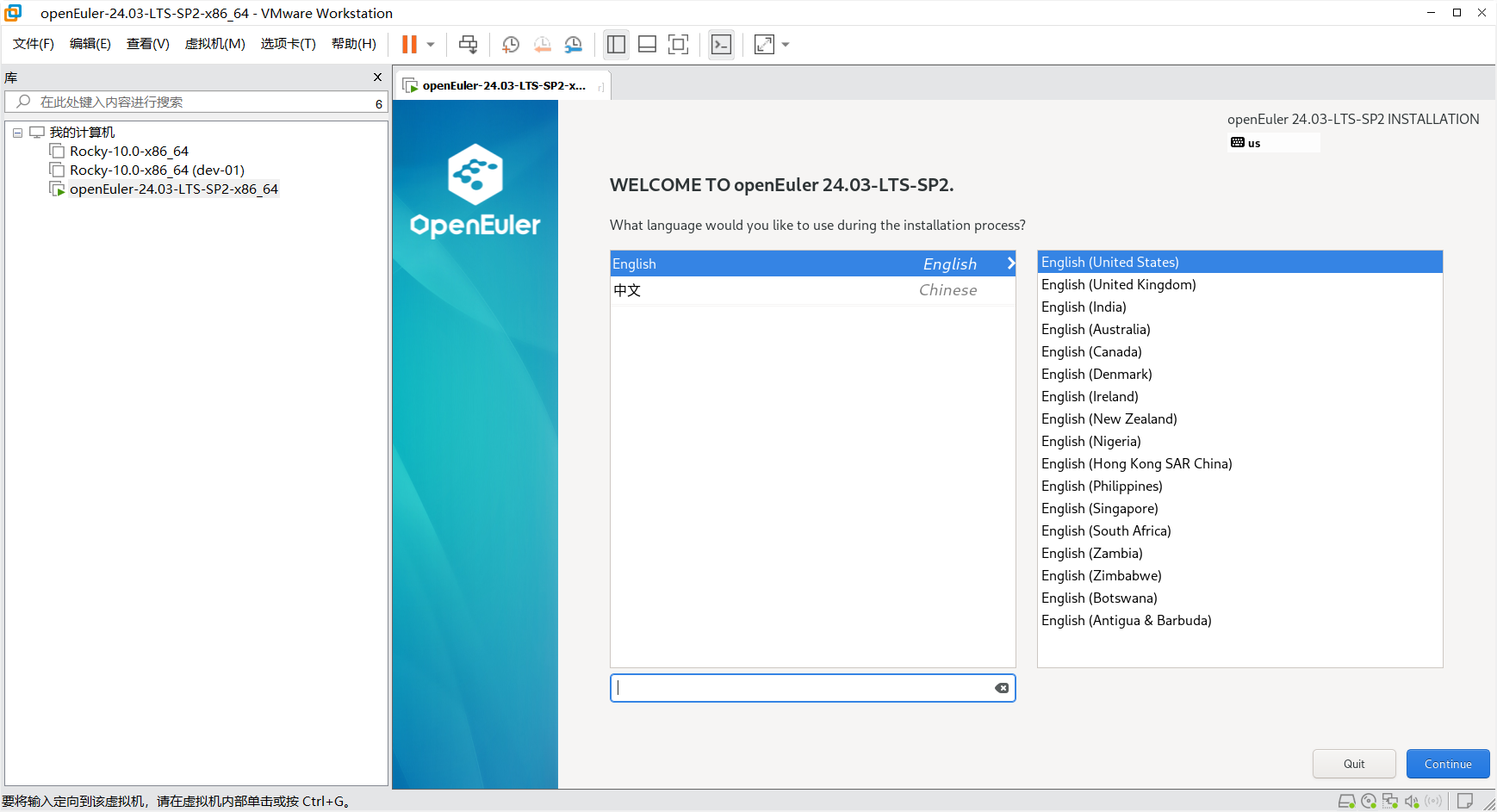This screenshot has width=1497, height=812.
Task: Open the stretch guest dropdown arrow
Action: point(786,45)
